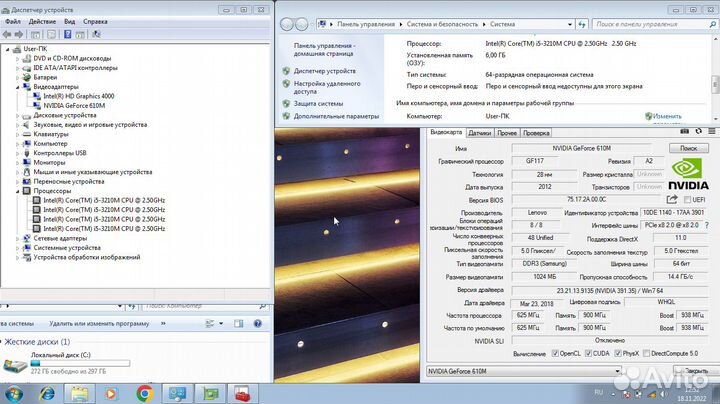This screenshot has width=720, height=404.
Task: Click the back button in System control panel
Action: [x=287, y=24]
